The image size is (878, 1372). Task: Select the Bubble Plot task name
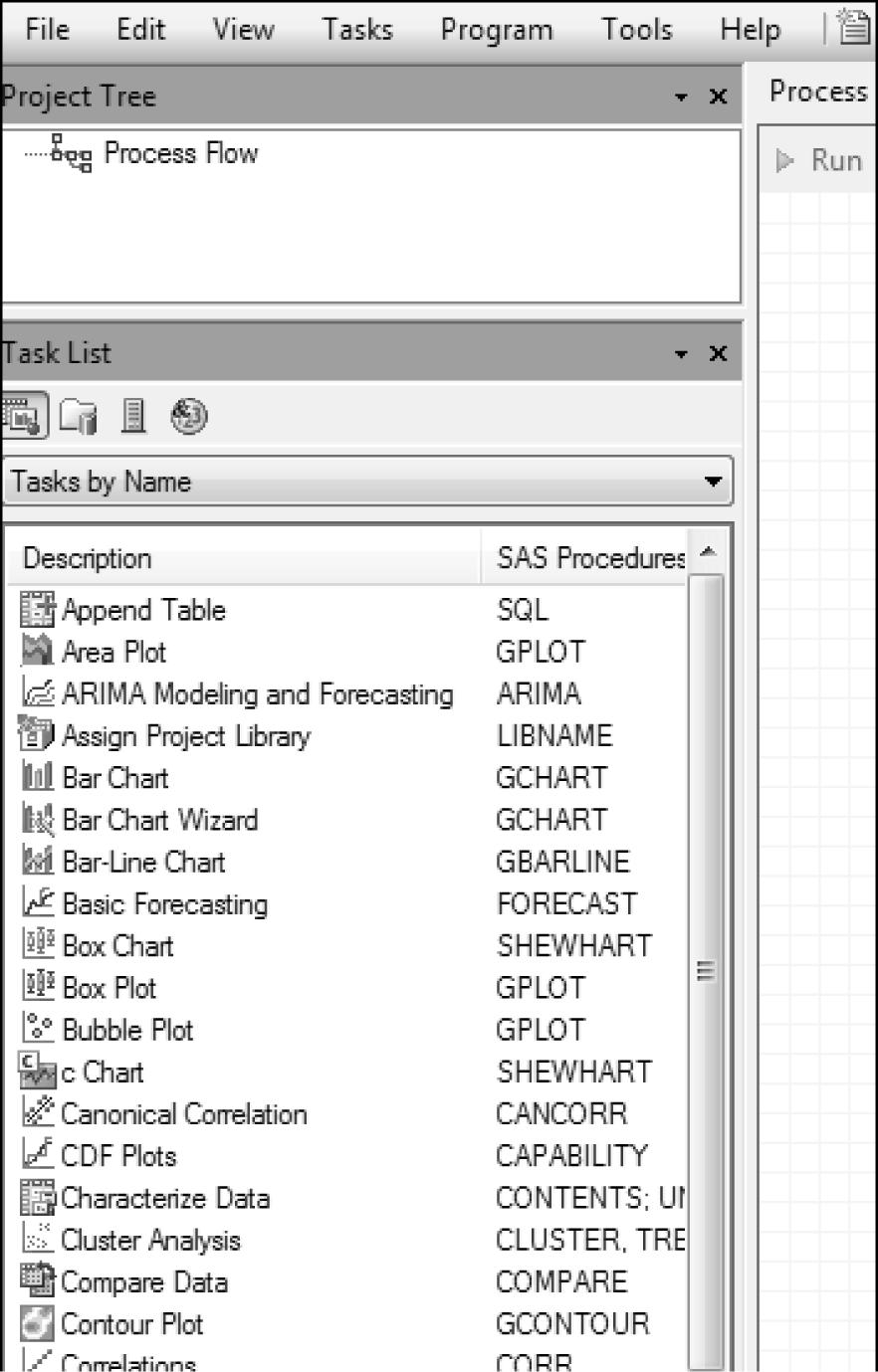click(127, 1030)
